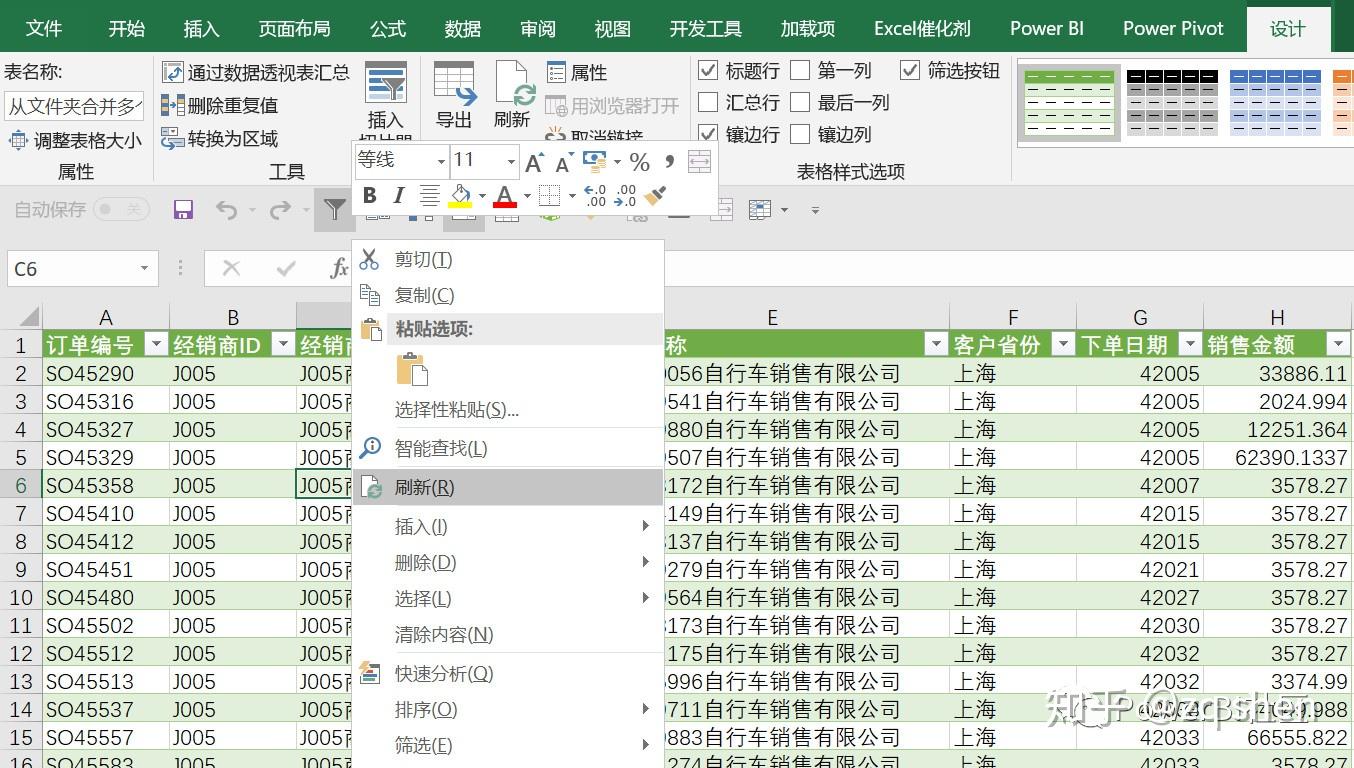Click the cancel X icon in formula bar
Screen dimensions: 1354x768
pyautogui.click(x=232, y=268)
